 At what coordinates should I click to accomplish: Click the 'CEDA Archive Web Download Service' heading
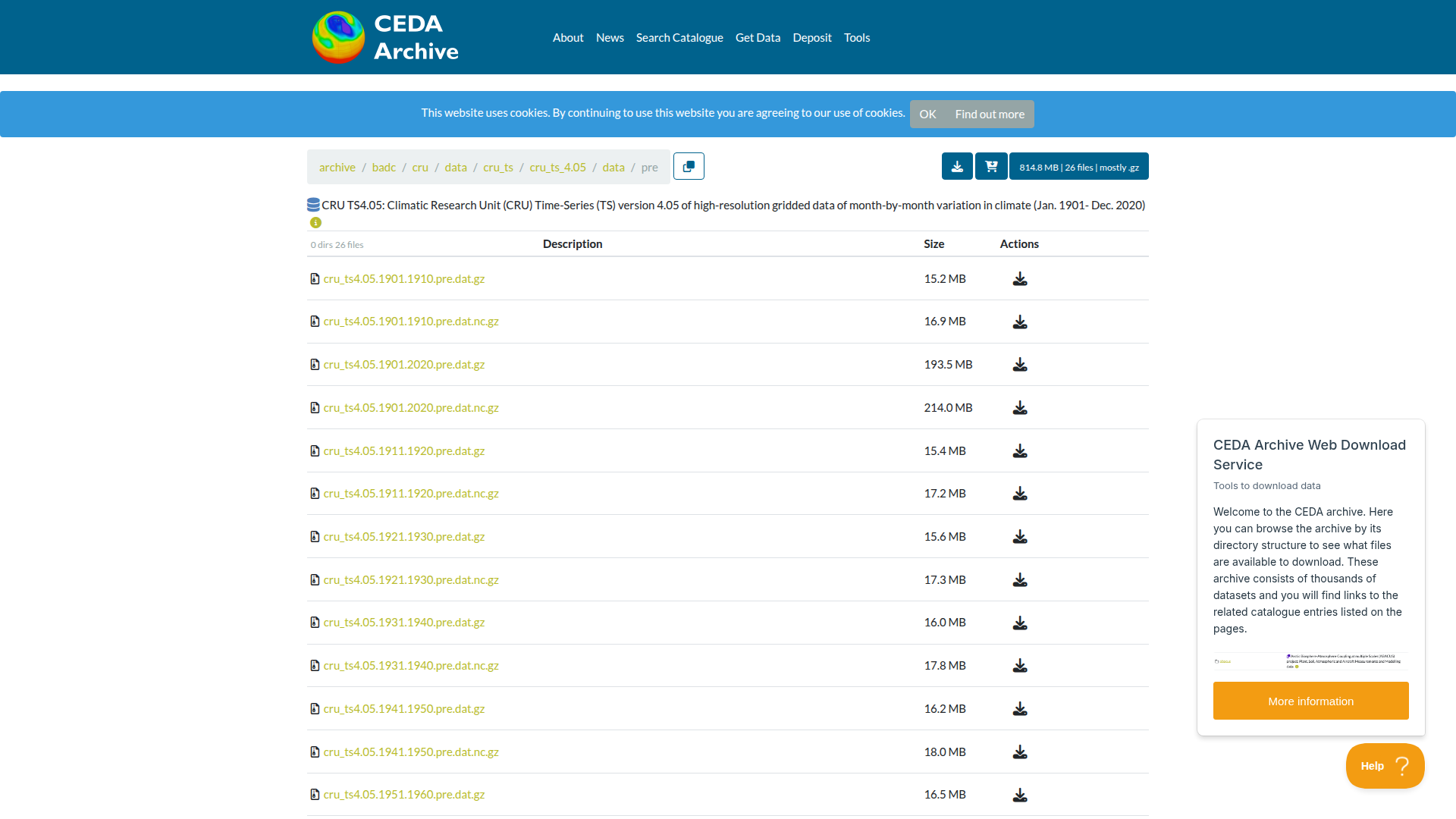pyautogui.click(x=1310, y=454)
